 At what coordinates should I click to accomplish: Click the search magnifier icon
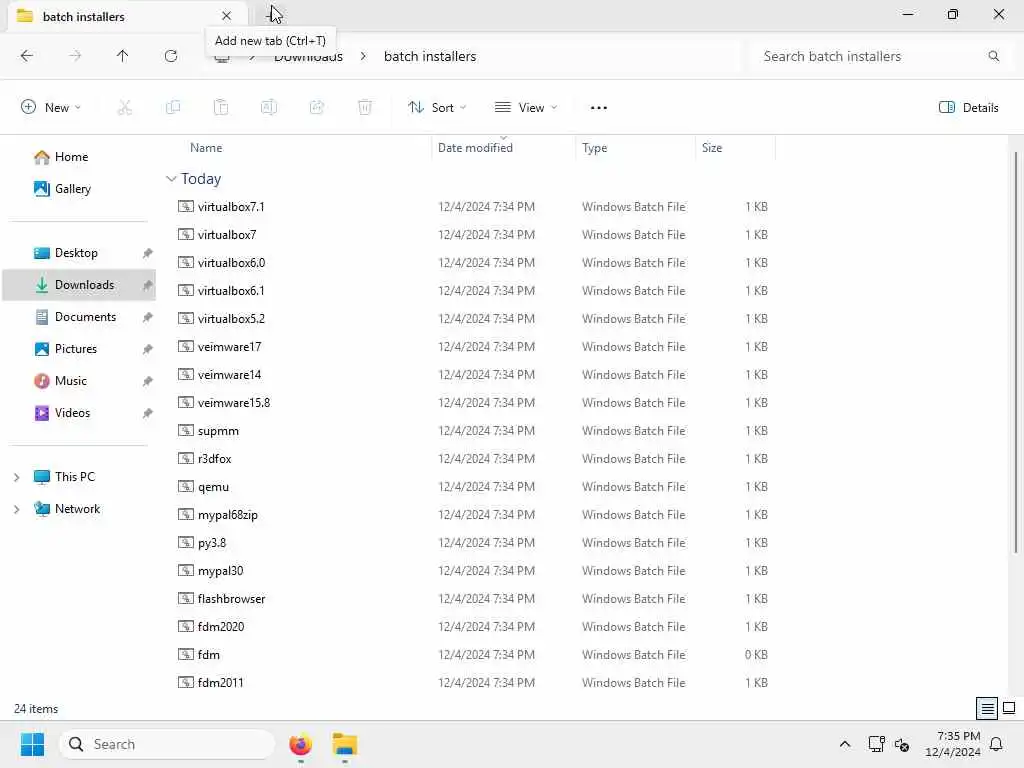pos(993,56)
